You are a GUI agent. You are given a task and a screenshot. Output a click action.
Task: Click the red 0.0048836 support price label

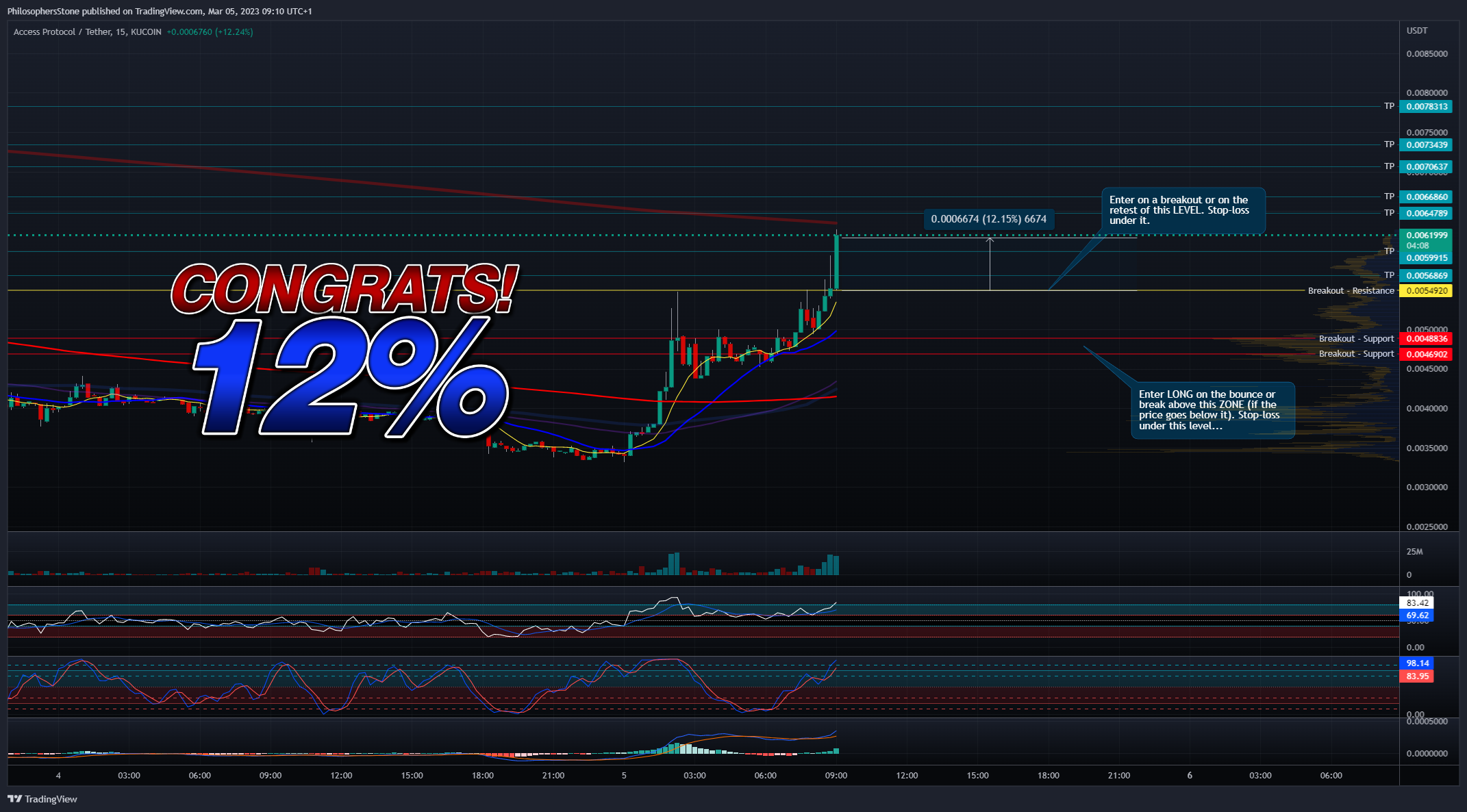coord(1427,338)
